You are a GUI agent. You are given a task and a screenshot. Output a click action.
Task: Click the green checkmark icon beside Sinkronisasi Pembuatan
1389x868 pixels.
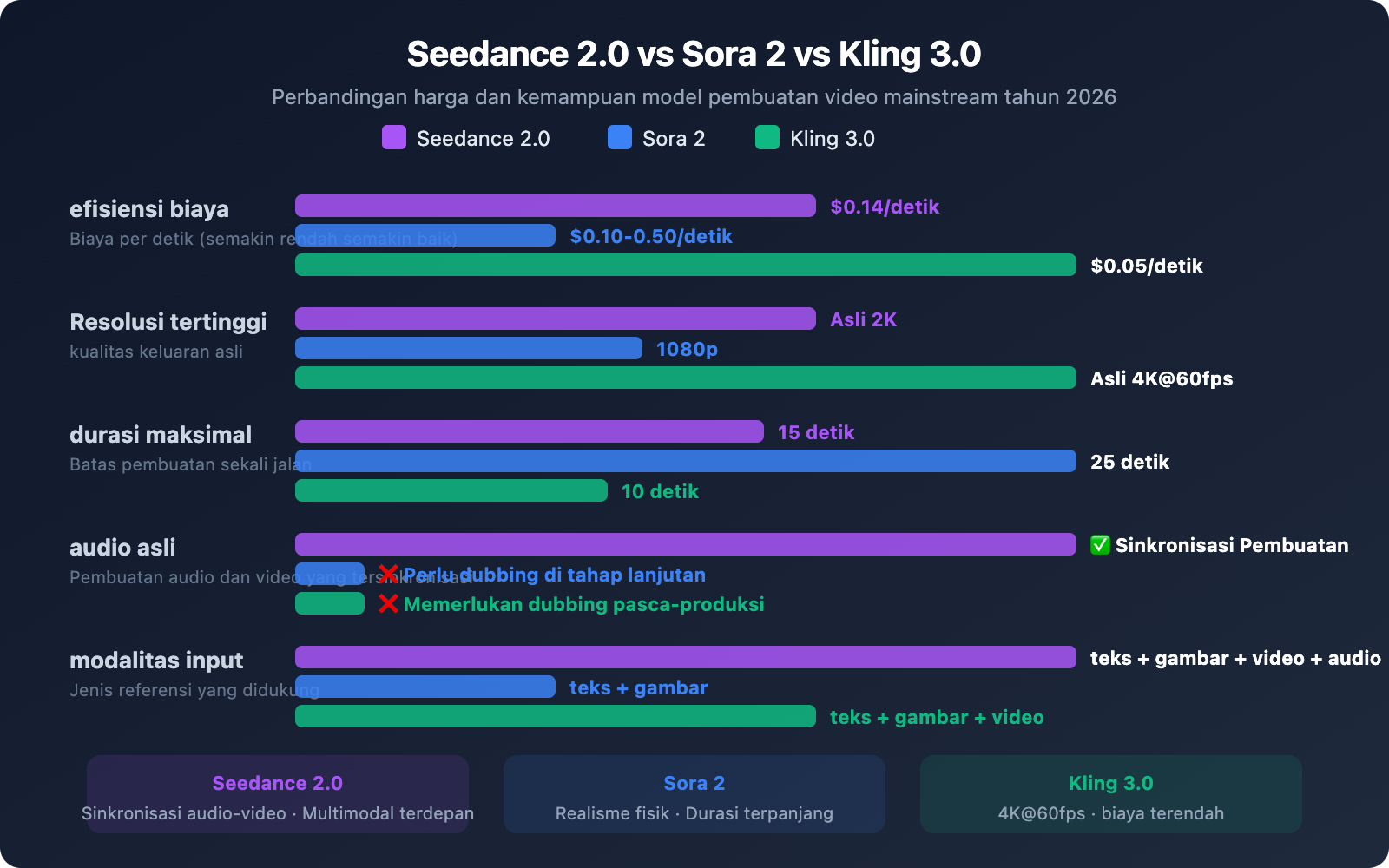tap(1099, 546)
